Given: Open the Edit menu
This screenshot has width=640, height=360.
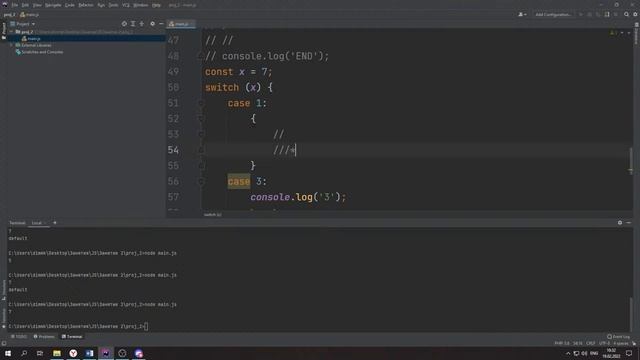Looking at the screenshot, I should [25, 5].
